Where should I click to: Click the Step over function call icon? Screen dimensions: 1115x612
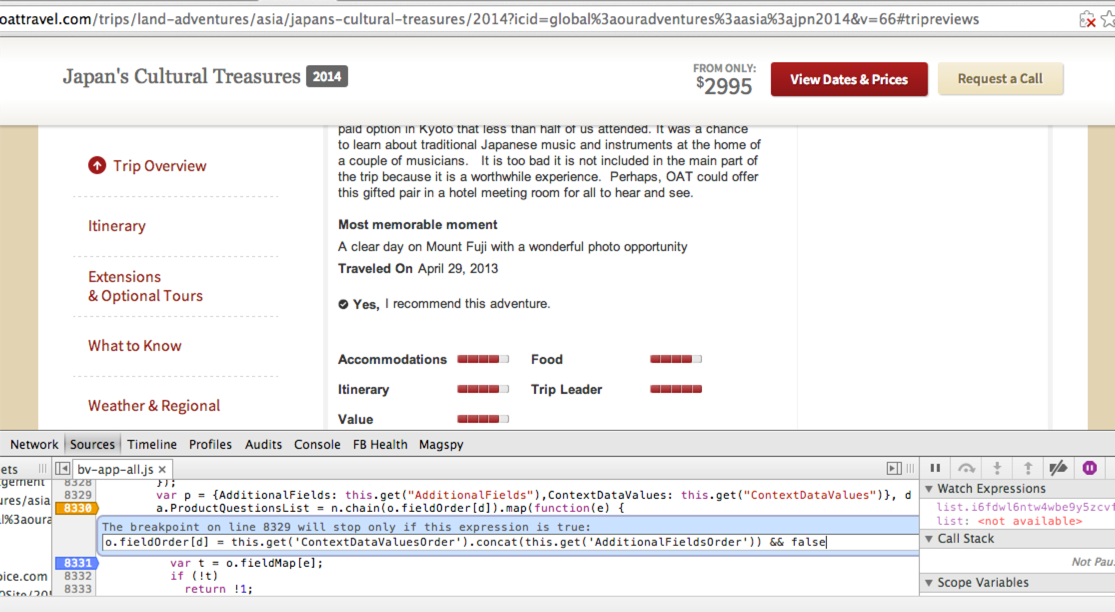[966, 468]
